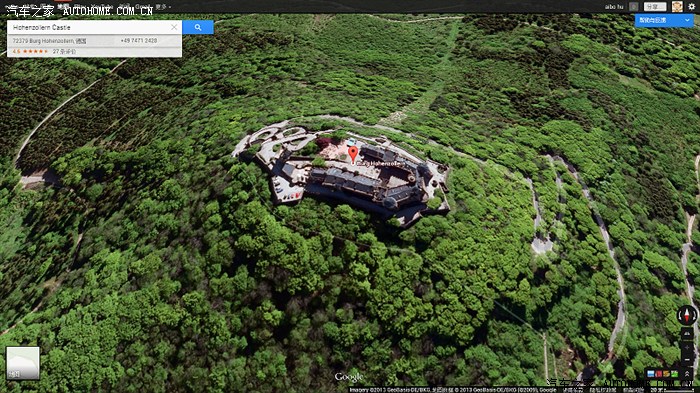Expand the blue dropdown panel at top right

(x=664, y=20)
